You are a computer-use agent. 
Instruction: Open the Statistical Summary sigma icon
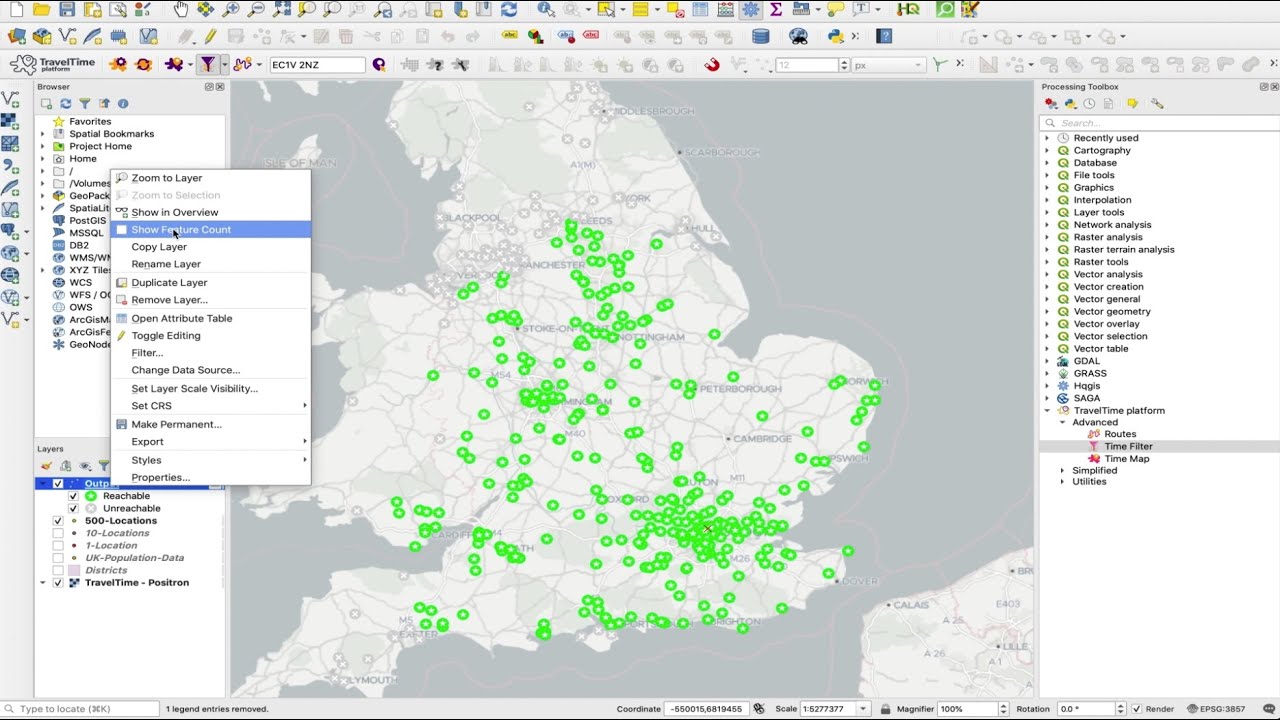[776, 9]
